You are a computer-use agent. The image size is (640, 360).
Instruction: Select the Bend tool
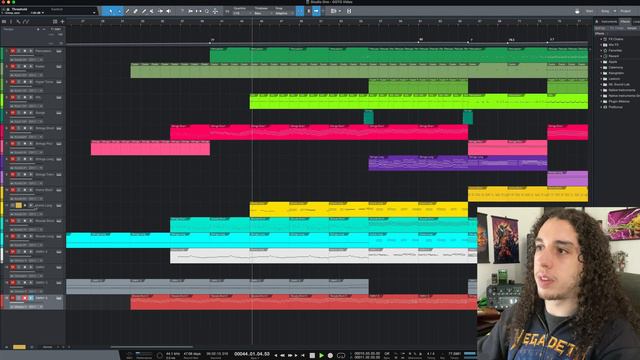pos(160,11)
